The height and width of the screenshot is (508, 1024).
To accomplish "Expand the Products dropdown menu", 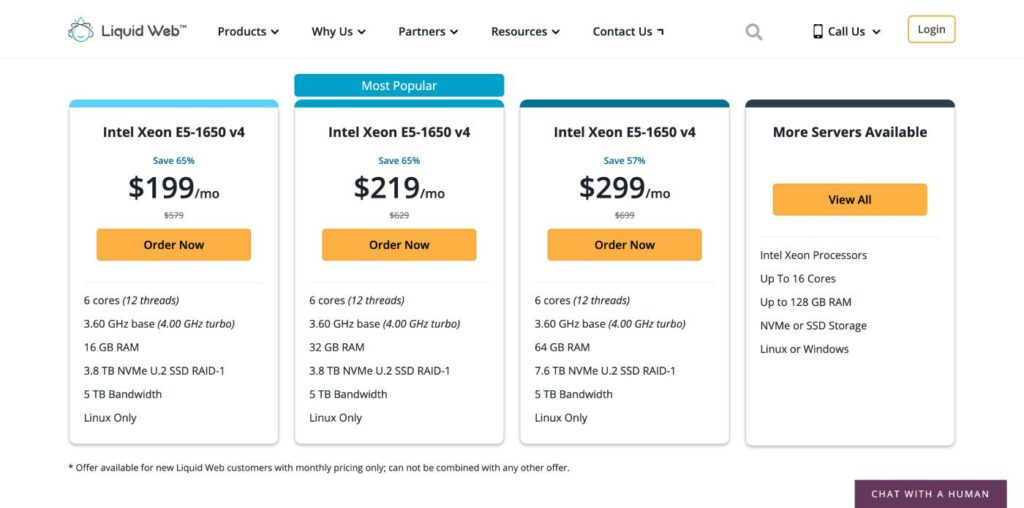I will click(x=248, y=31).
